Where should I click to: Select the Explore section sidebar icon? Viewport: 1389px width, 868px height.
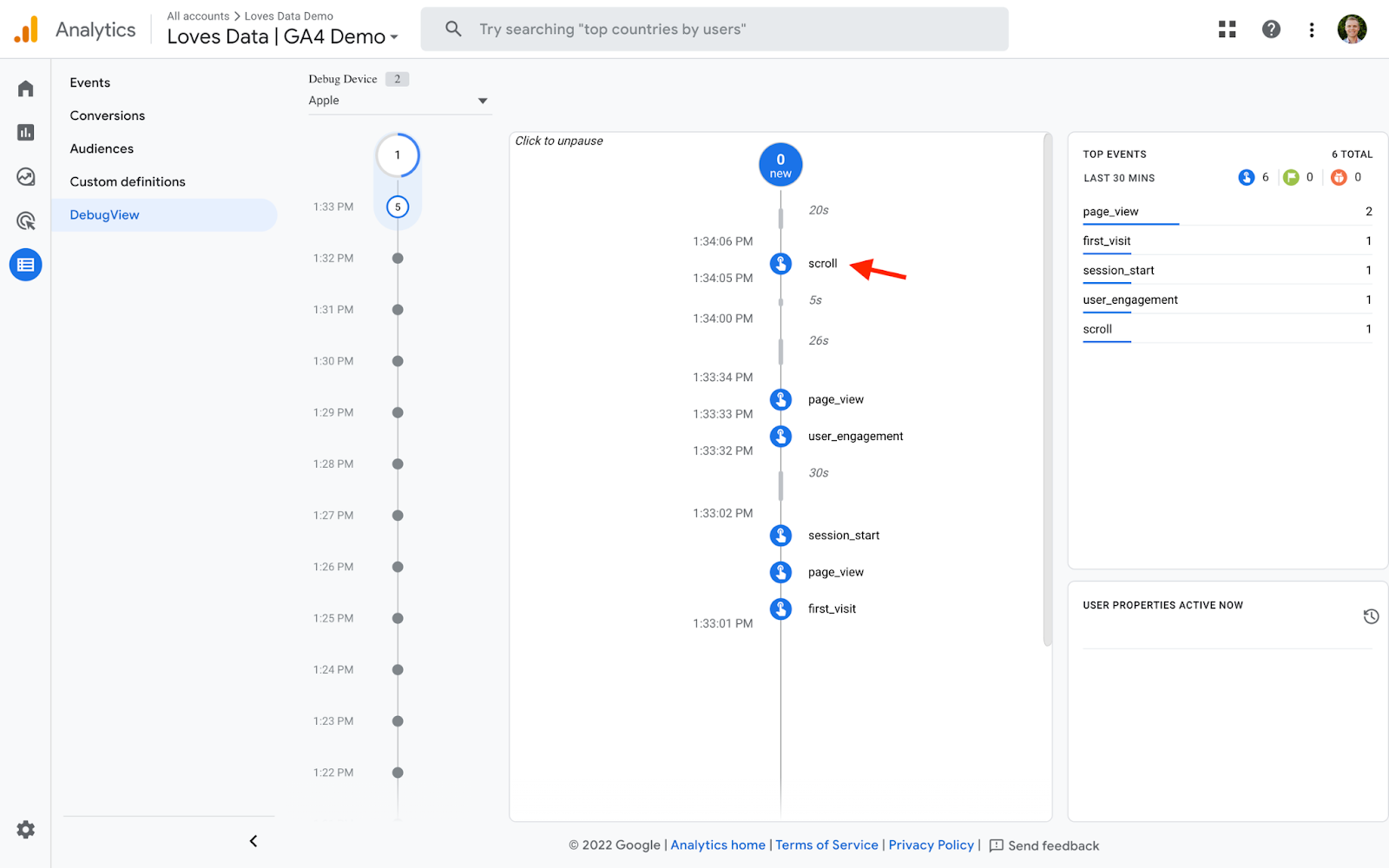point(25,176)
